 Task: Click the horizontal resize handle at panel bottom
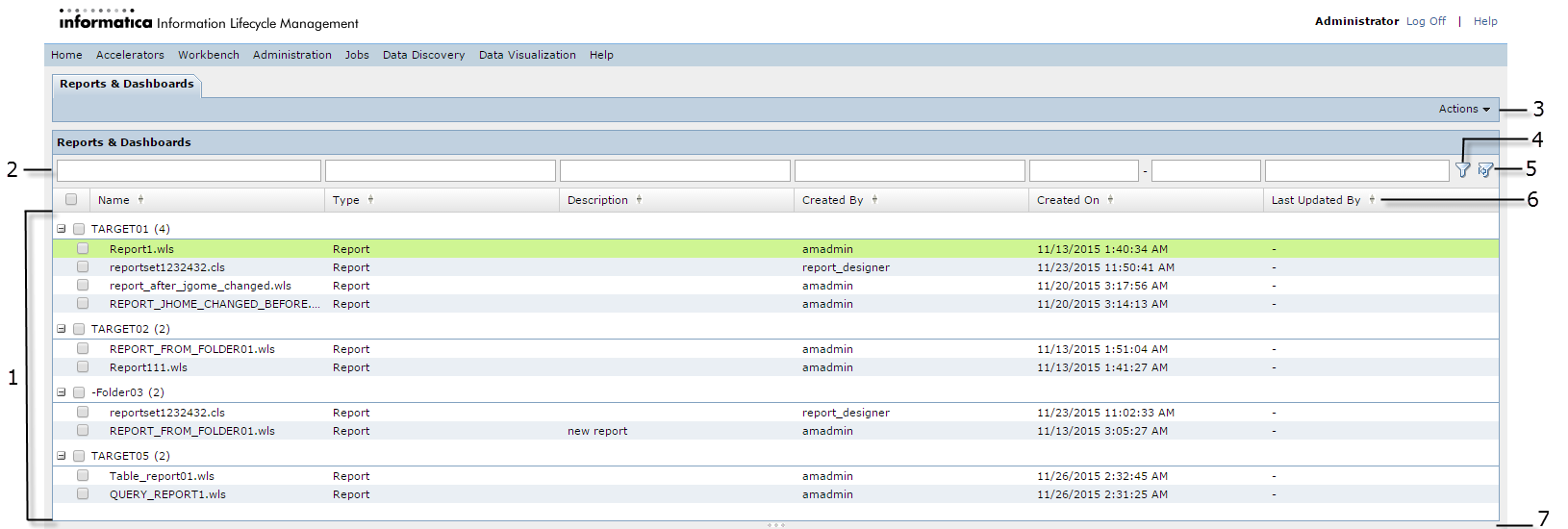[776, 525]
